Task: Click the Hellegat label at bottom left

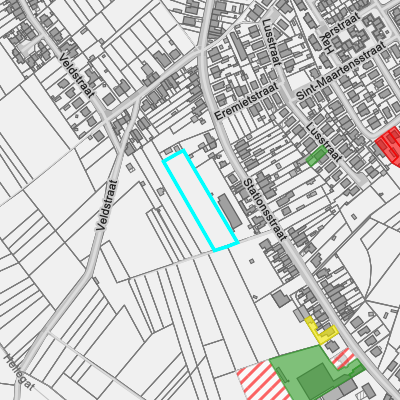Action: click(x=19, y=372)
